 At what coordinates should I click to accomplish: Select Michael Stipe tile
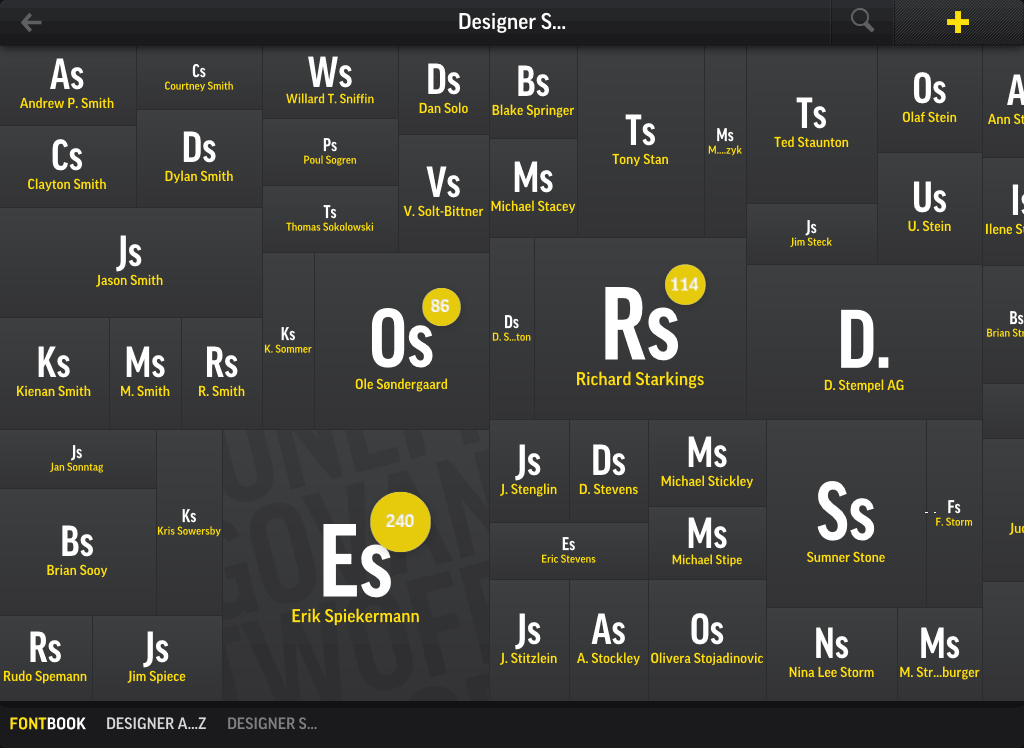[707, 543]
